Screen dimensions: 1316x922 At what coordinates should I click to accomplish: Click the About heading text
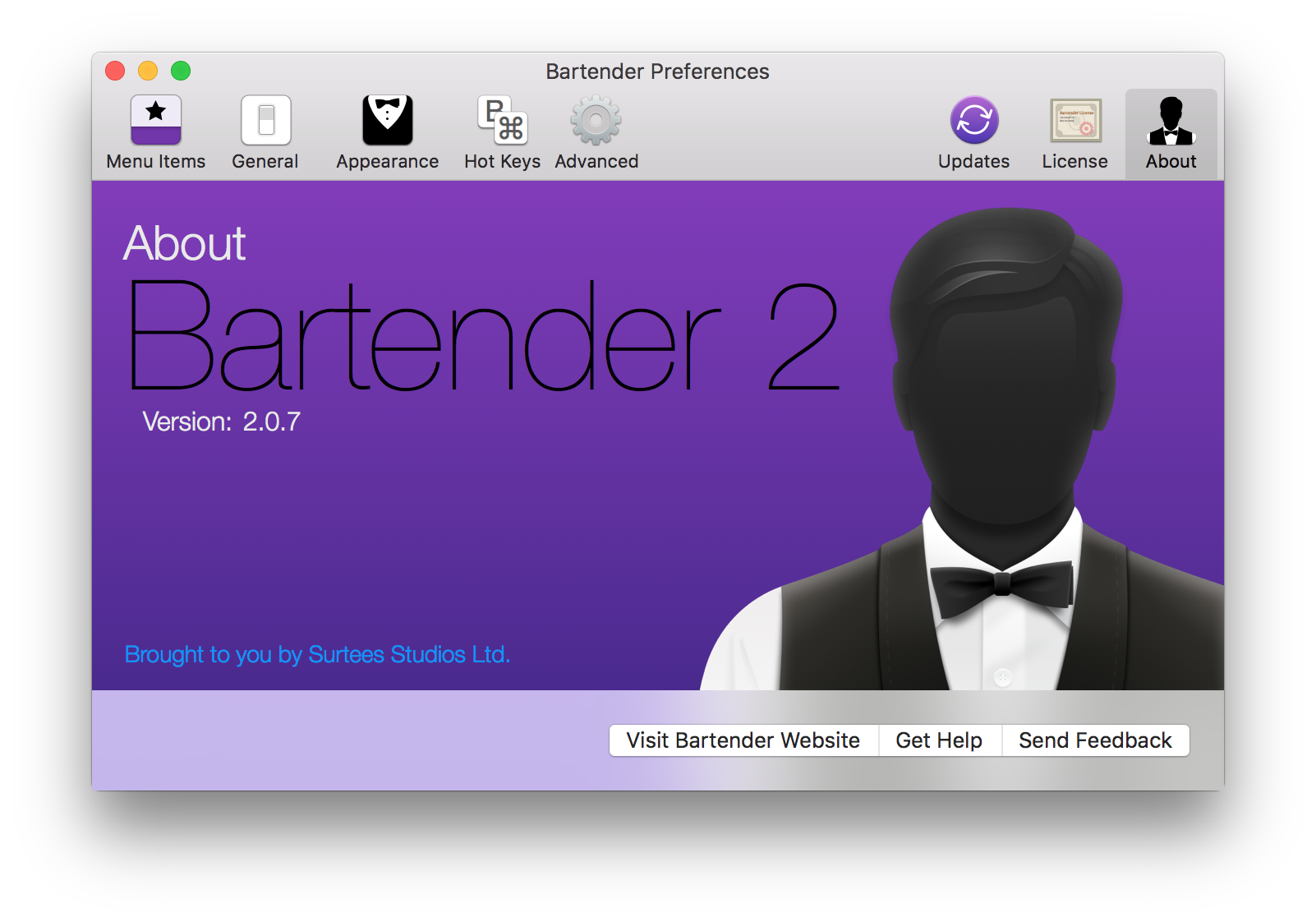(185, 243)
